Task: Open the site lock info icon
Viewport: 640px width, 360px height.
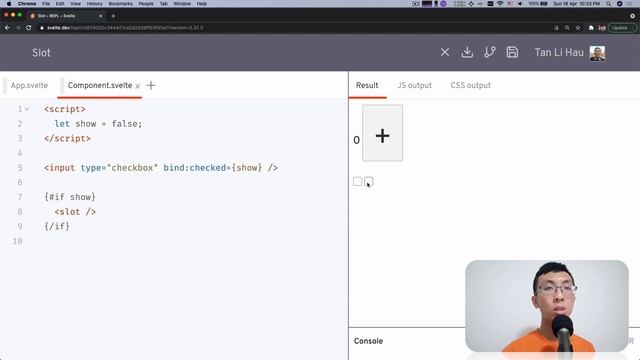Action: (x=42, y=28)
